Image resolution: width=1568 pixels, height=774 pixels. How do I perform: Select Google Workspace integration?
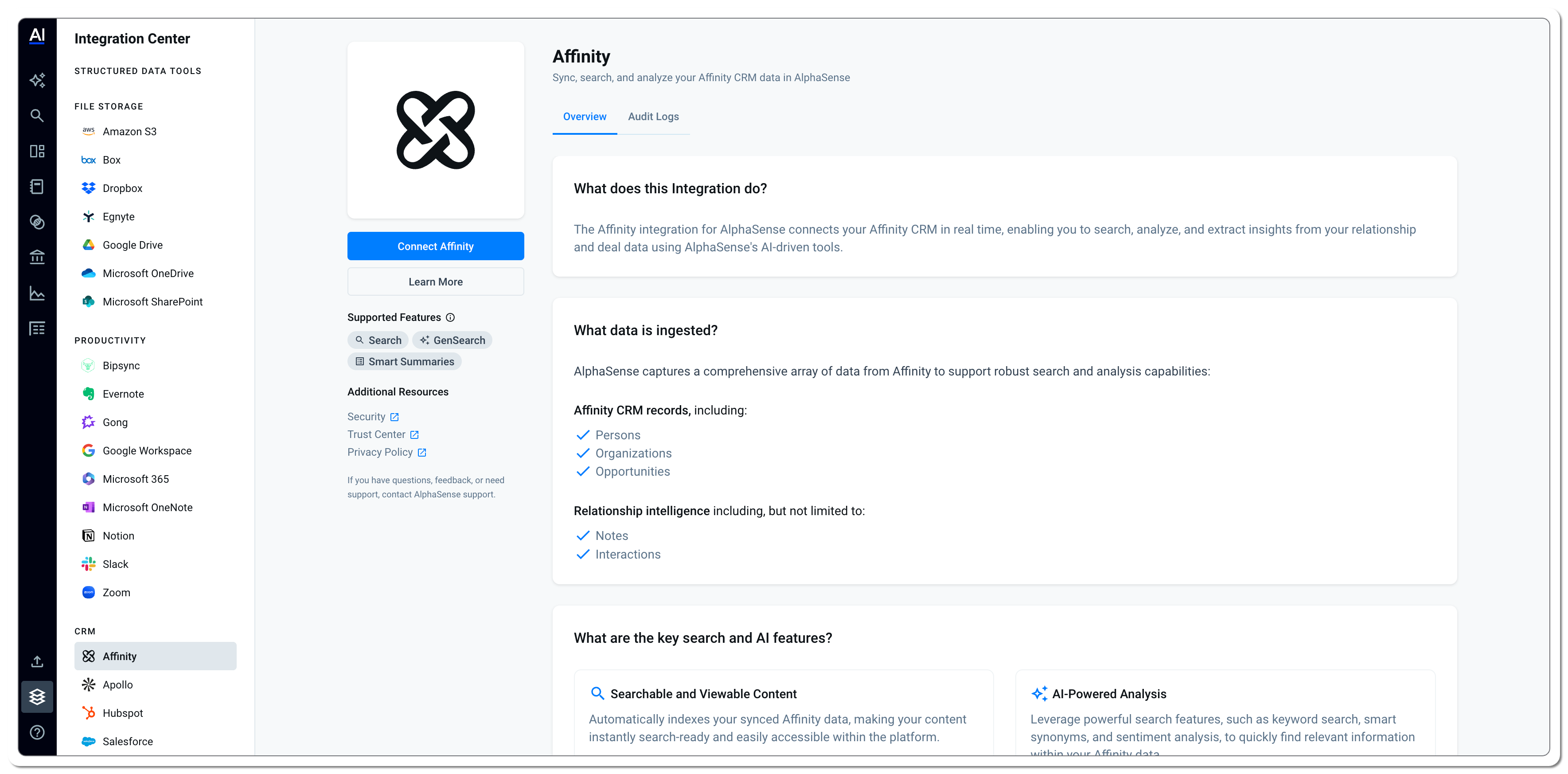pos(155,451)
